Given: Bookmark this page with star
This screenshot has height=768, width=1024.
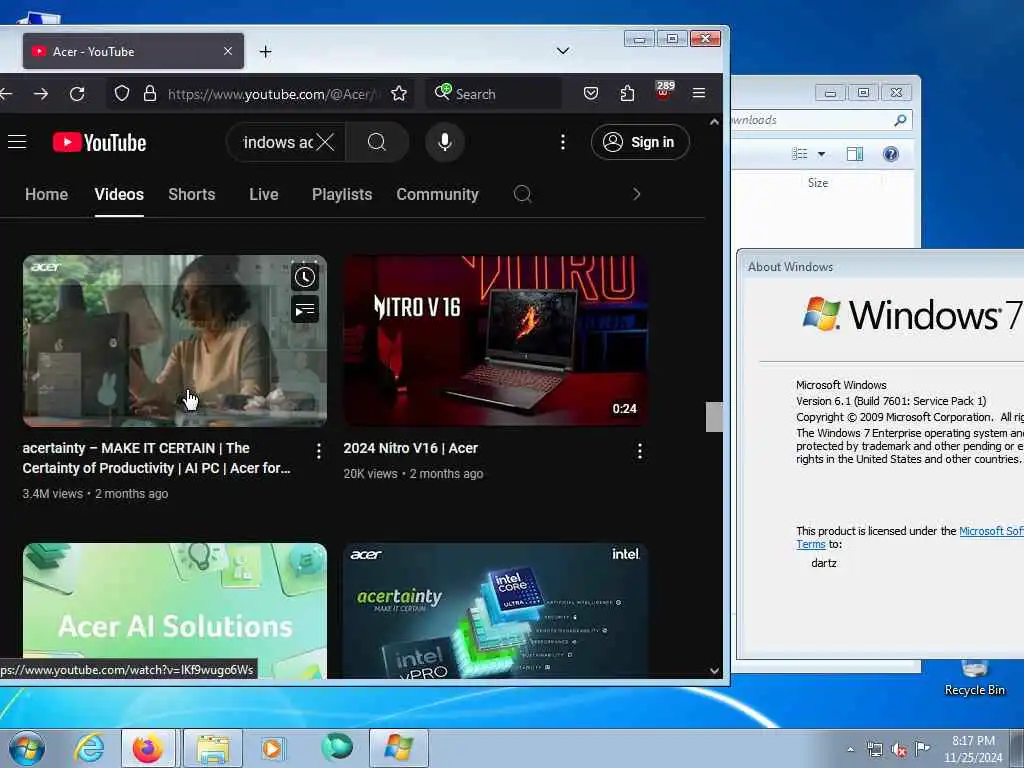Looking at the screenshot, I should (399, 93).
